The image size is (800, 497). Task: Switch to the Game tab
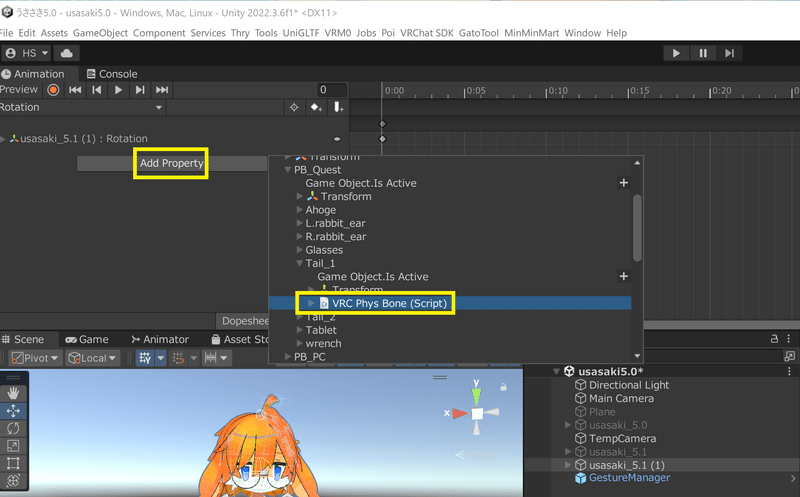pyautogui.click(x=87, y=339)
